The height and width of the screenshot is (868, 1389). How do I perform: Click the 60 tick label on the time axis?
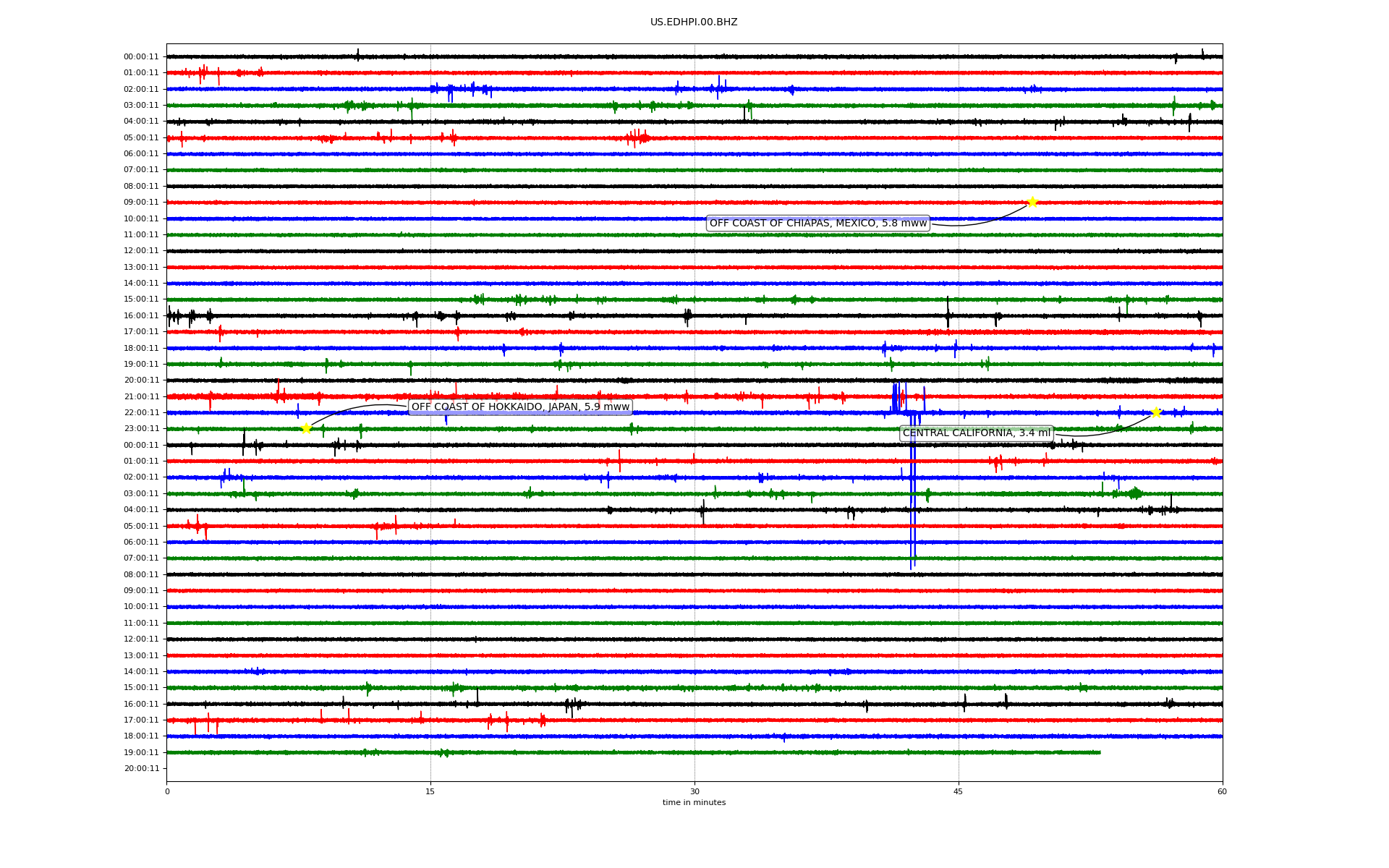(x=1222, y=791)
